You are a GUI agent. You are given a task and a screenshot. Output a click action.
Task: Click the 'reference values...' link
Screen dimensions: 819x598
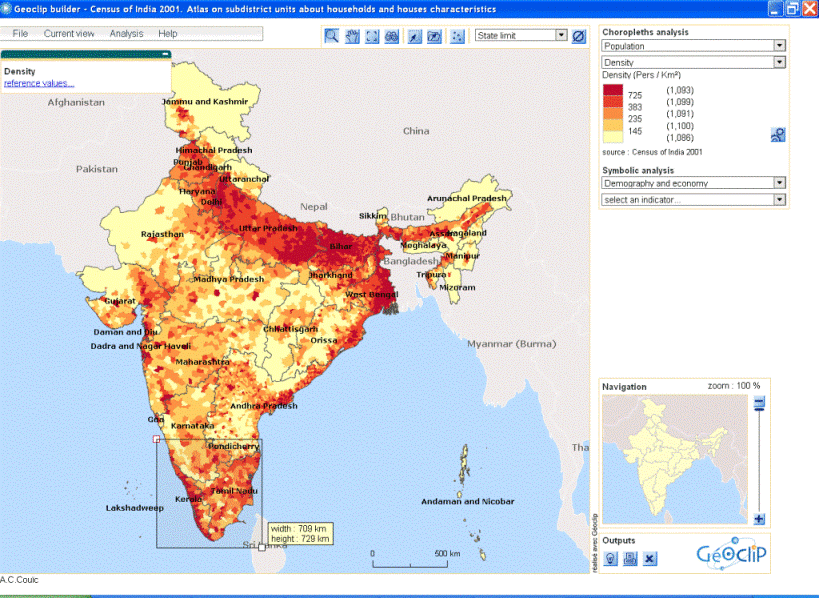click(x=39, y=83)
